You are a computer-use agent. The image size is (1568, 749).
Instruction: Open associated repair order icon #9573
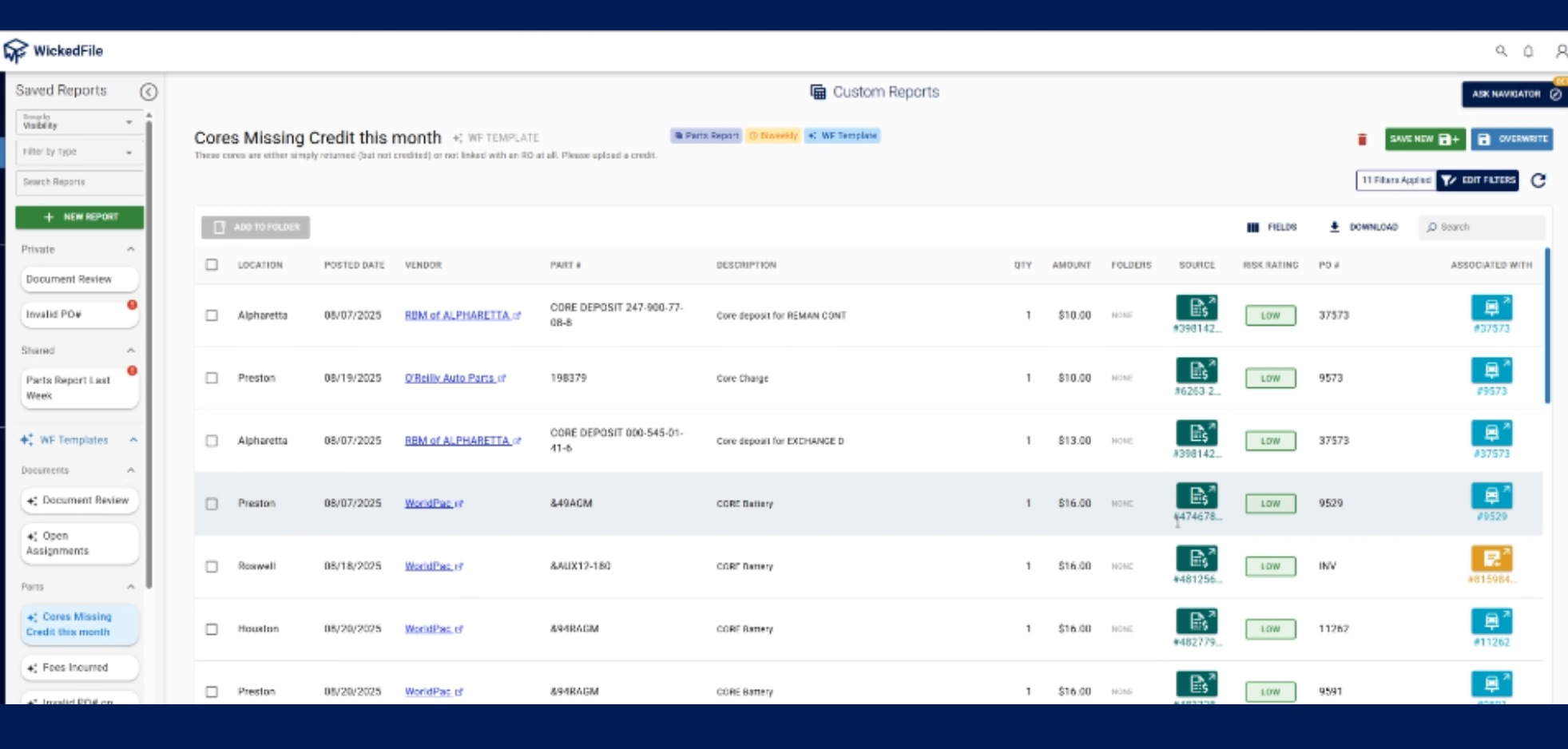tap(1491, 371)
